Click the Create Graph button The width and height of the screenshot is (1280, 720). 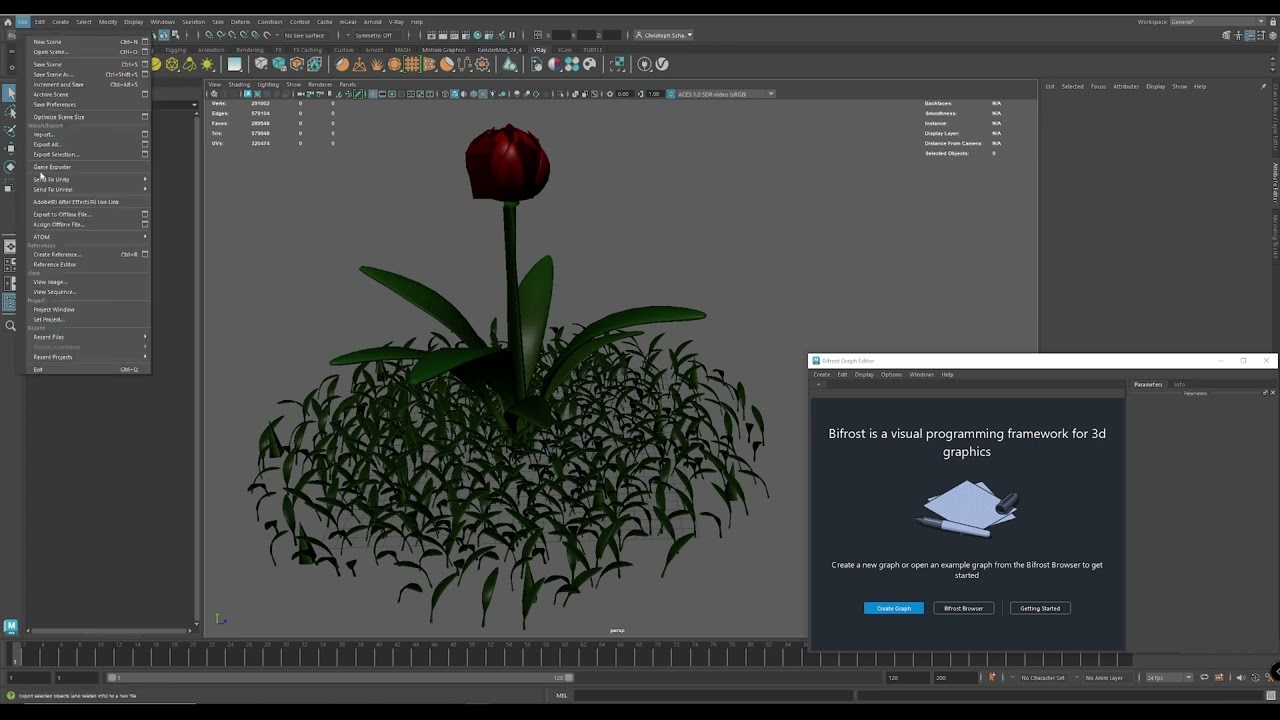893,608
